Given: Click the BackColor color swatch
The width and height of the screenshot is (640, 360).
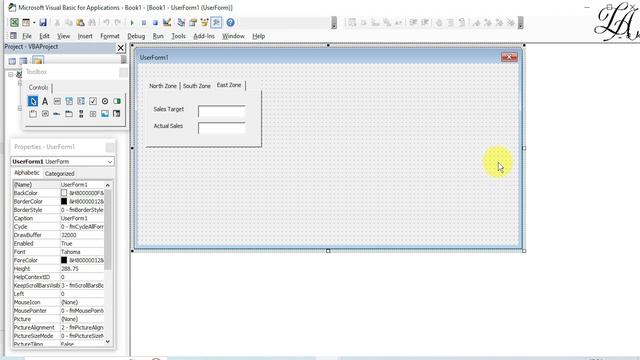Looking at the screenshot, I should pyautogui.click(x=64, y=193).
